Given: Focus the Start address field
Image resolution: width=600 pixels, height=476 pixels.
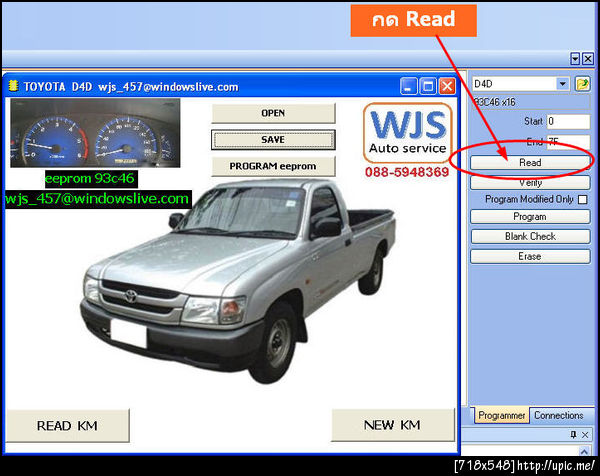Looking at the screenshot, I should [568, 122].
